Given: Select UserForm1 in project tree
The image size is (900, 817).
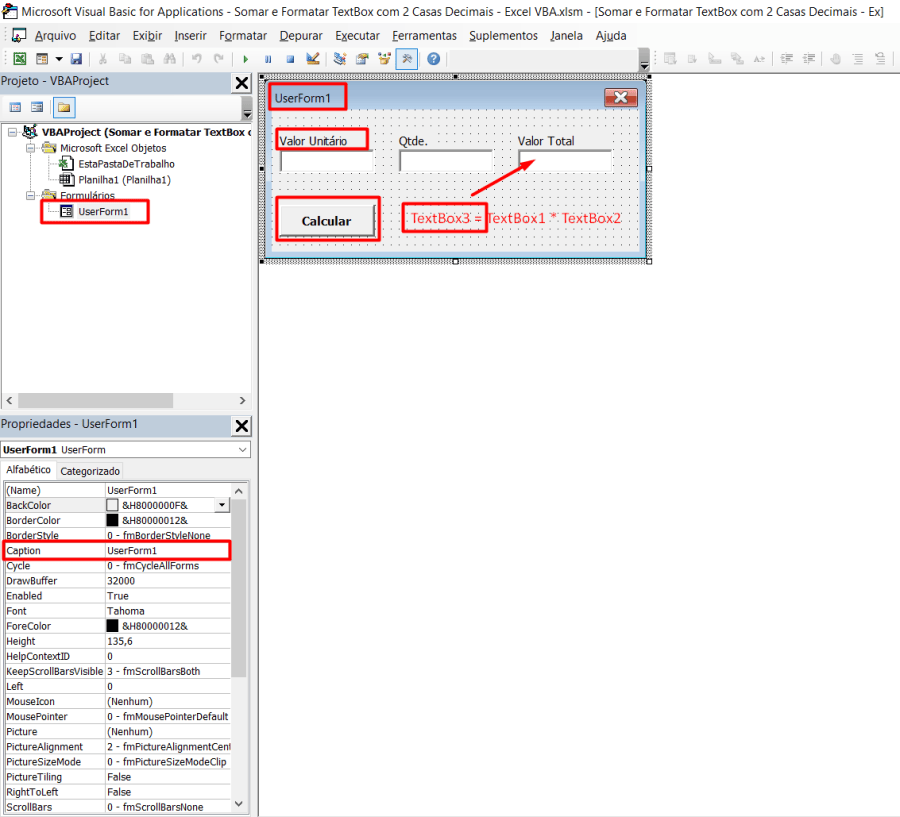Looking at the screenshot, I should coord(103,212).
